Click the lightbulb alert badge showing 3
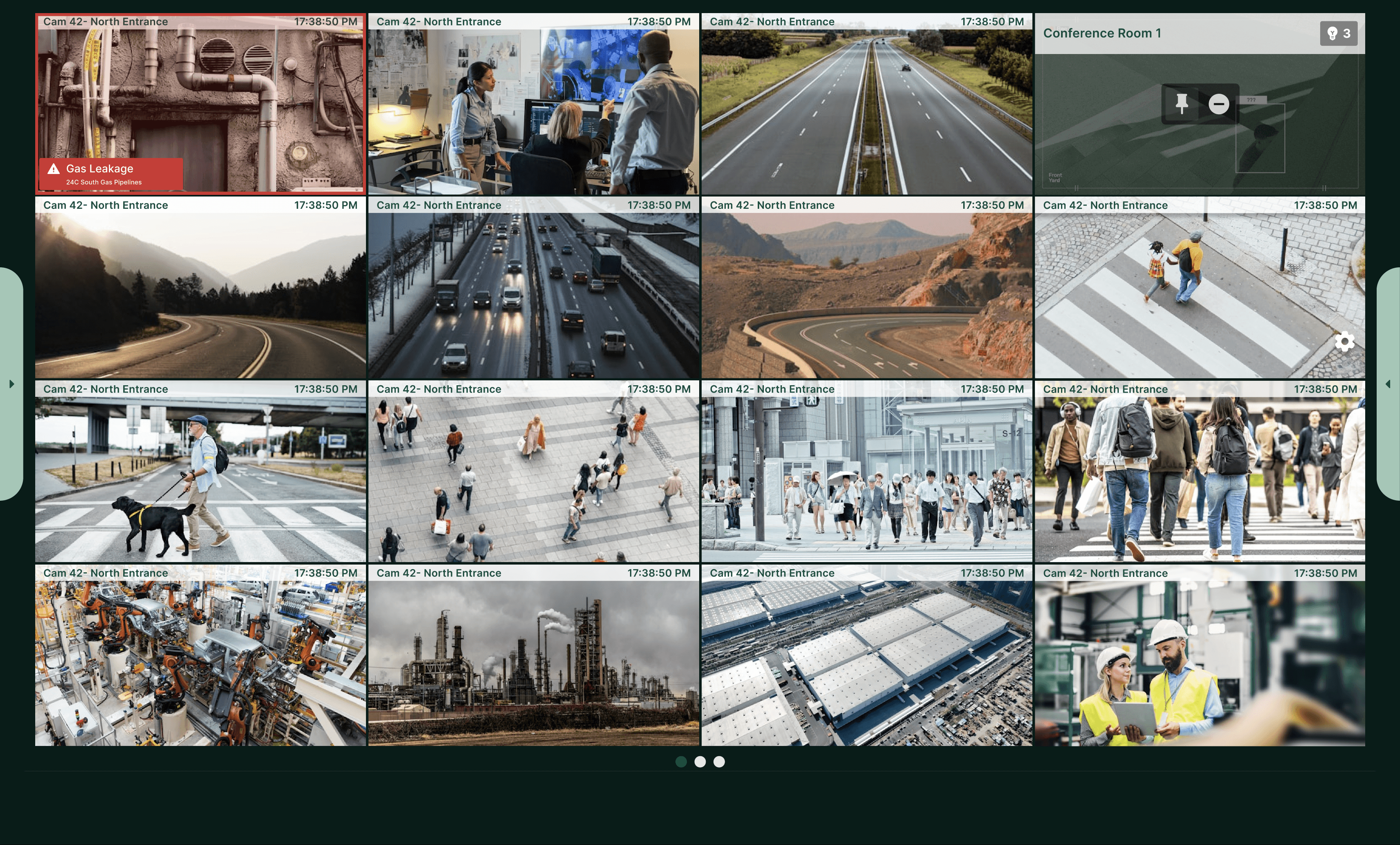The height and width of the screenshot is (845, 1400). pos(1339,34)
